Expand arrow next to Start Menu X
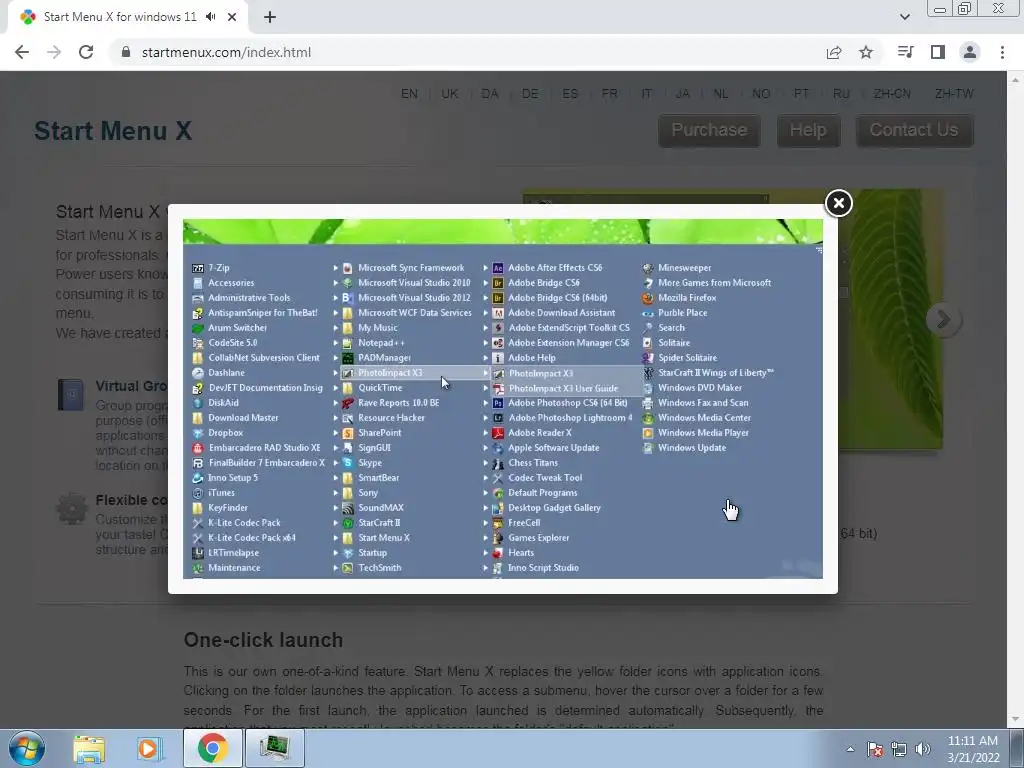 (336, 538)
